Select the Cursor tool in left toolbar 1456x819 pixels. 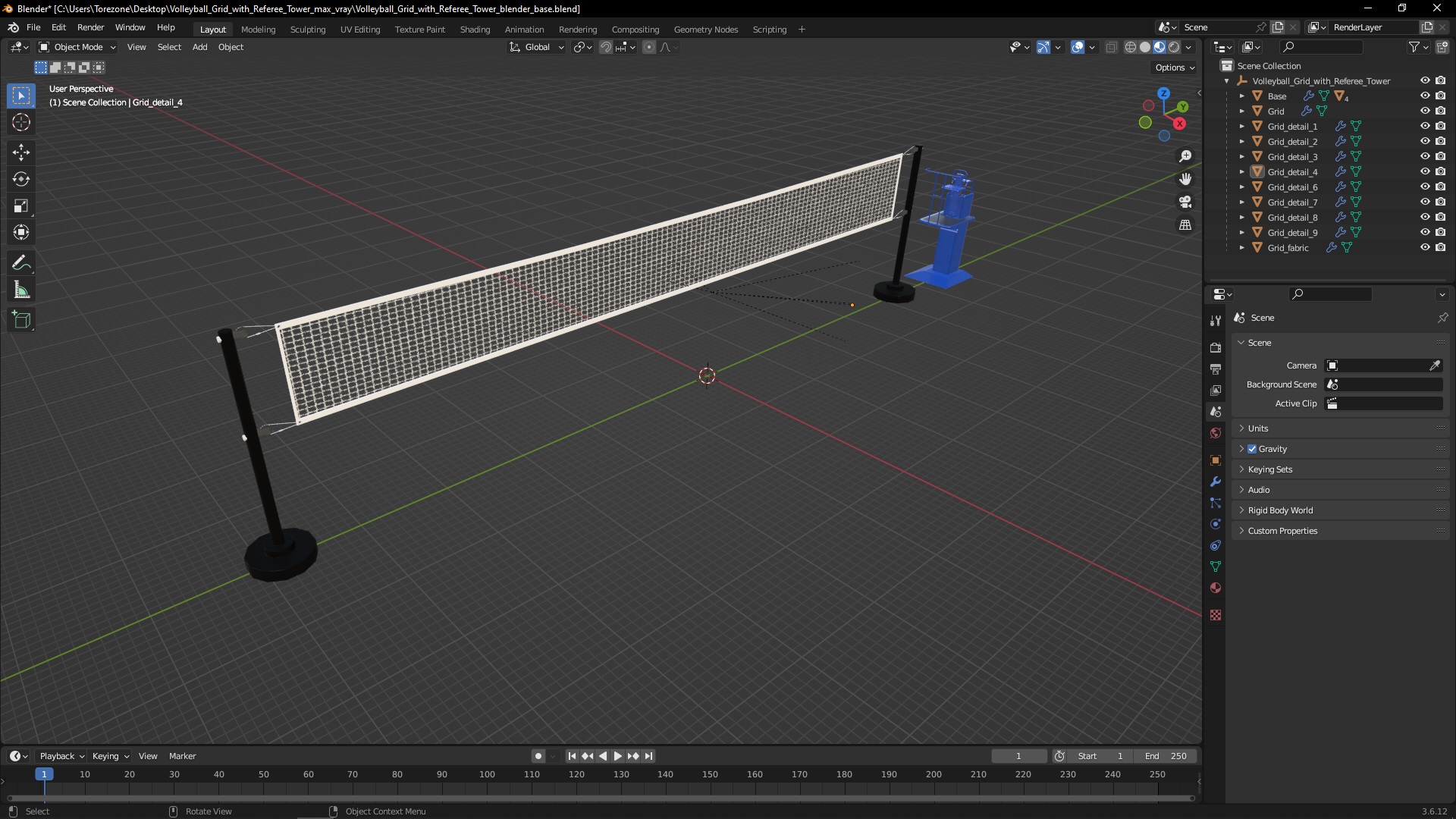pos(21,122)
